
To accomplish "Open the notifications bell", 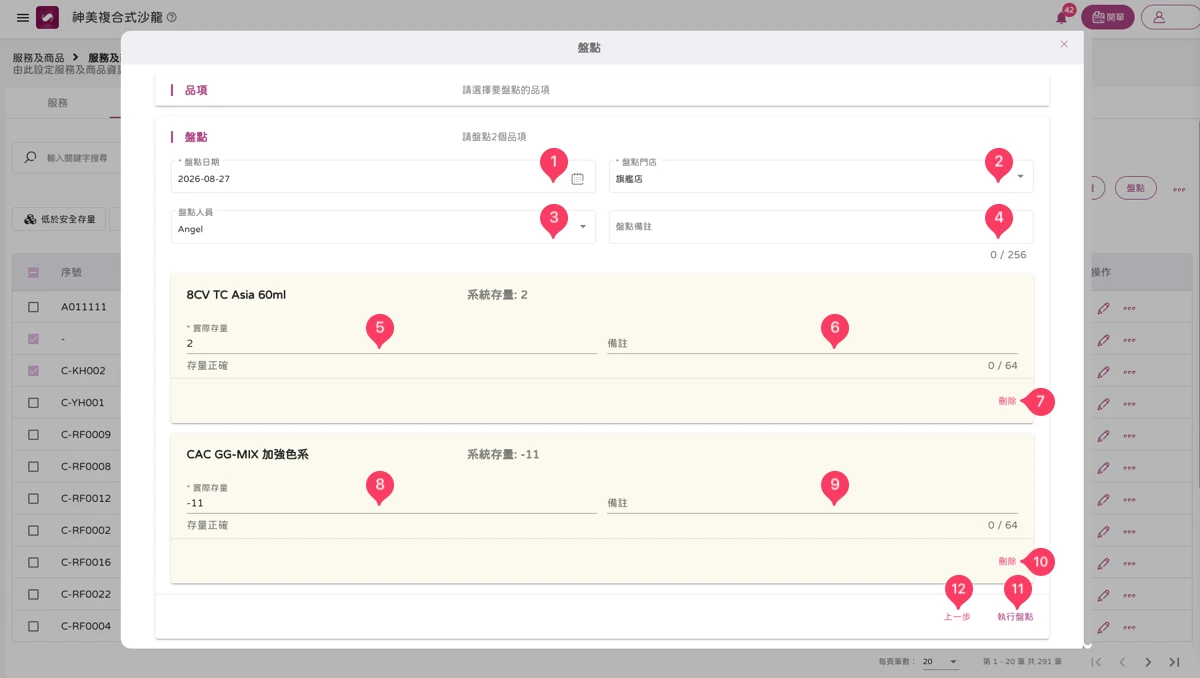I will point(1062,18).
